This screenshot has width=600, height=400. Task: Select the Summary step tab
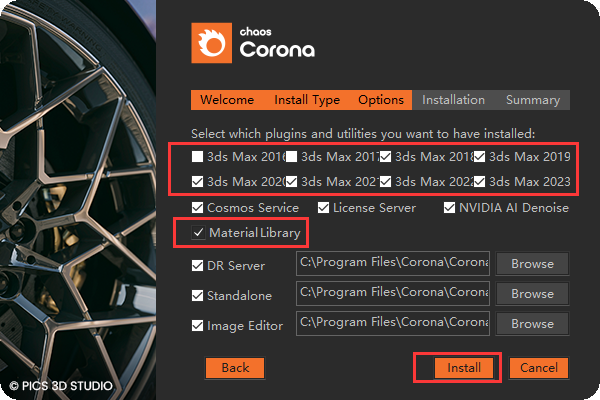533,100
